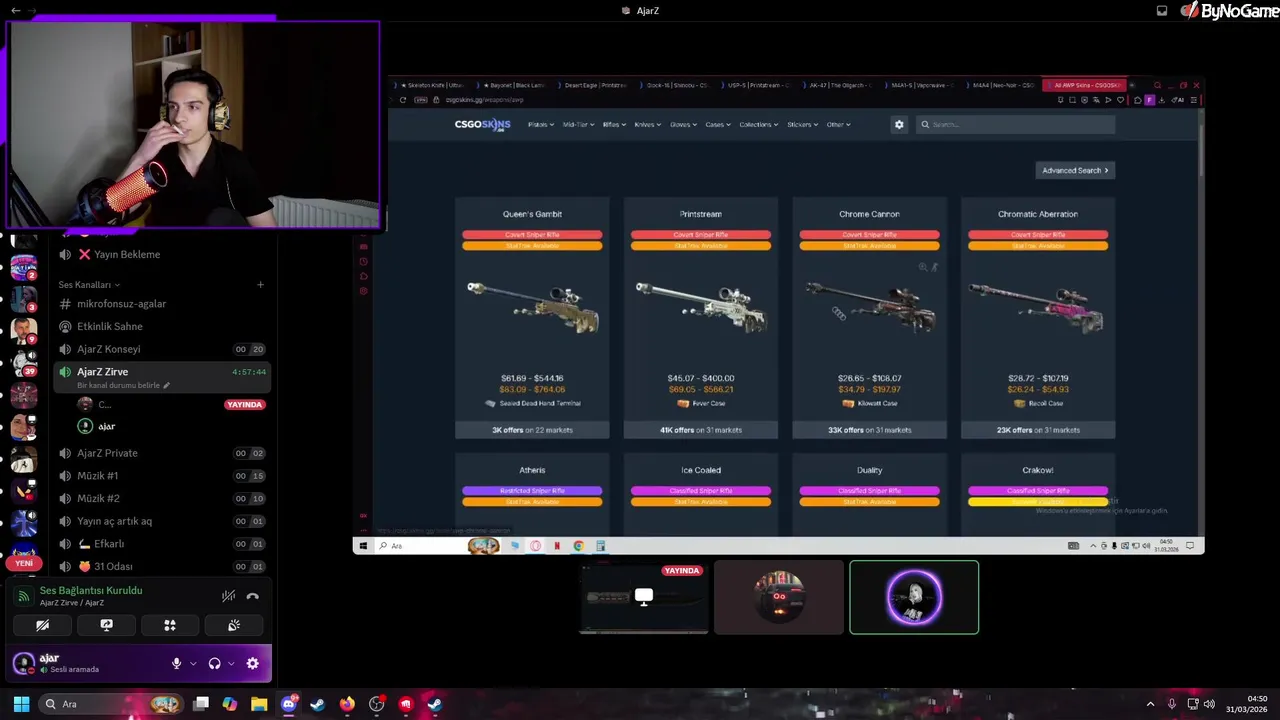
Task: Open Gloves menu on CSGOSkins site
Action: [x=684, y=125]
